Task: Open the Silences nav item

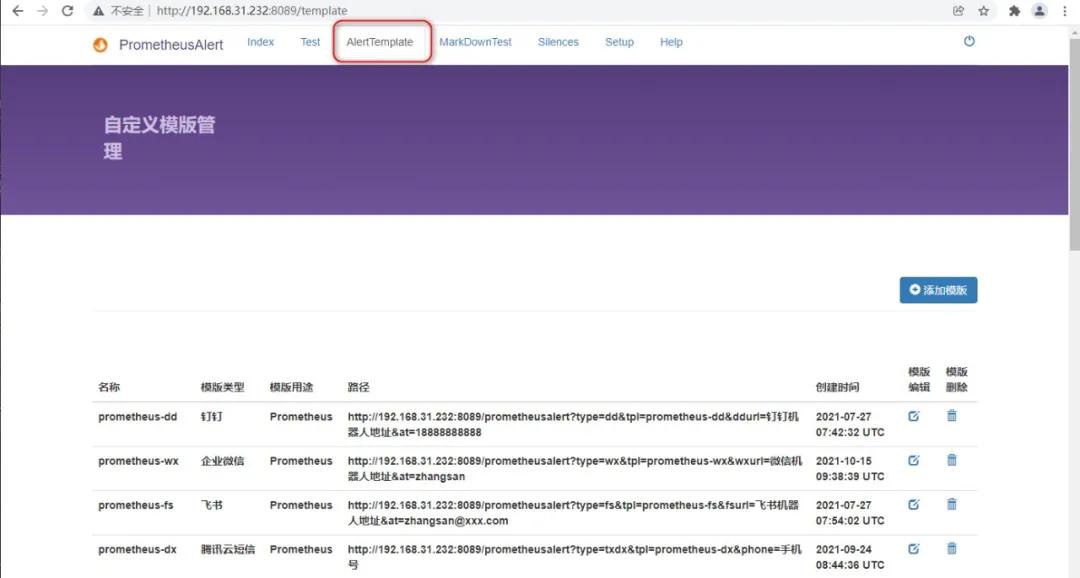Action: pos(558,42)
